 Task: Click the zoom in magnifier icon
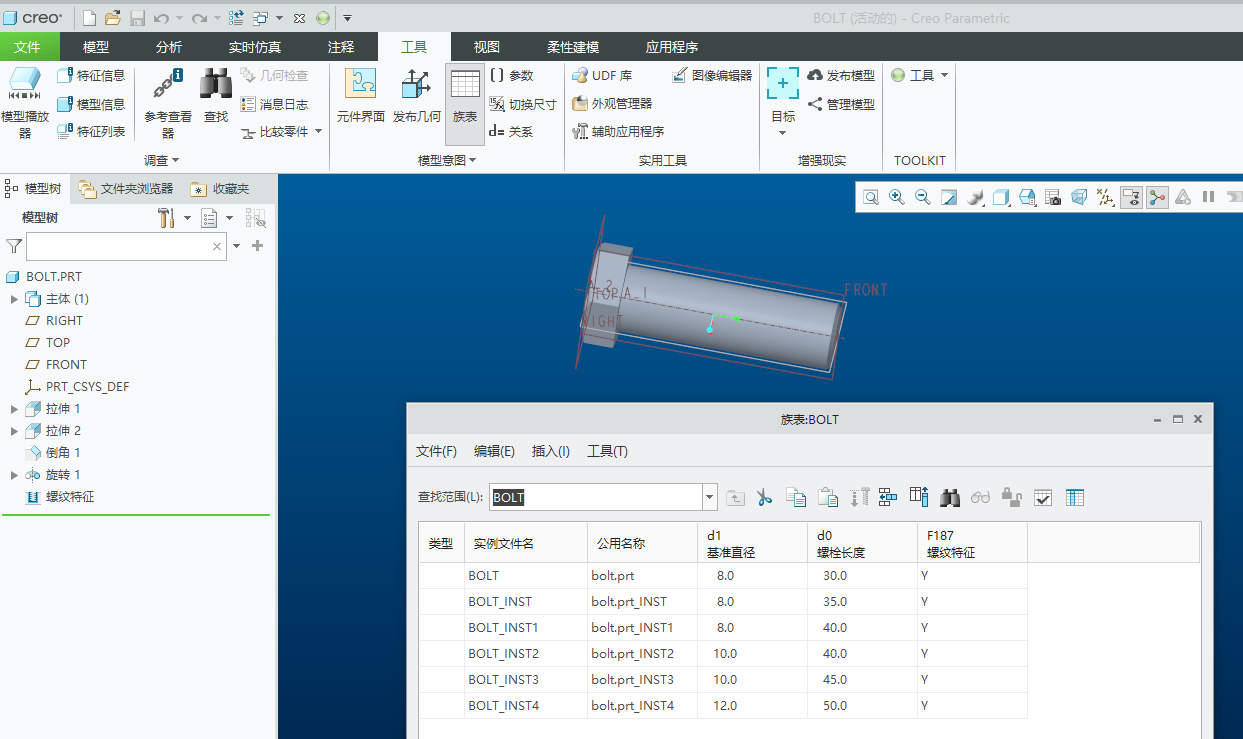click(x=897, y=198)
